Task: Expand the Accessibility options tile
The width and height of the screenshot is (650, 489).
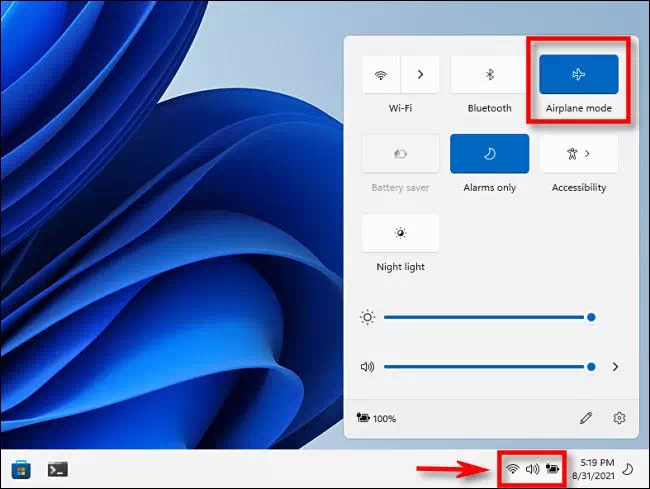Action: coord(579,154)
